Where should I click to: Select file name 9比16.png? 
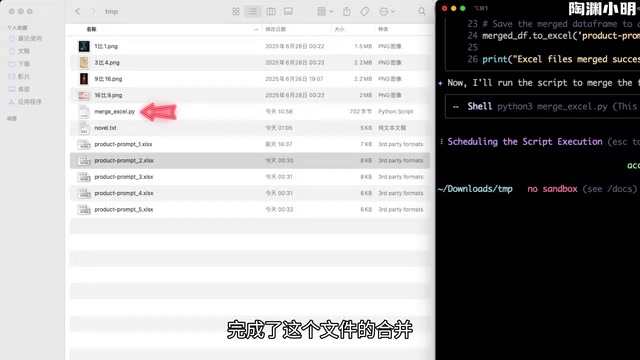coord(108,79)
